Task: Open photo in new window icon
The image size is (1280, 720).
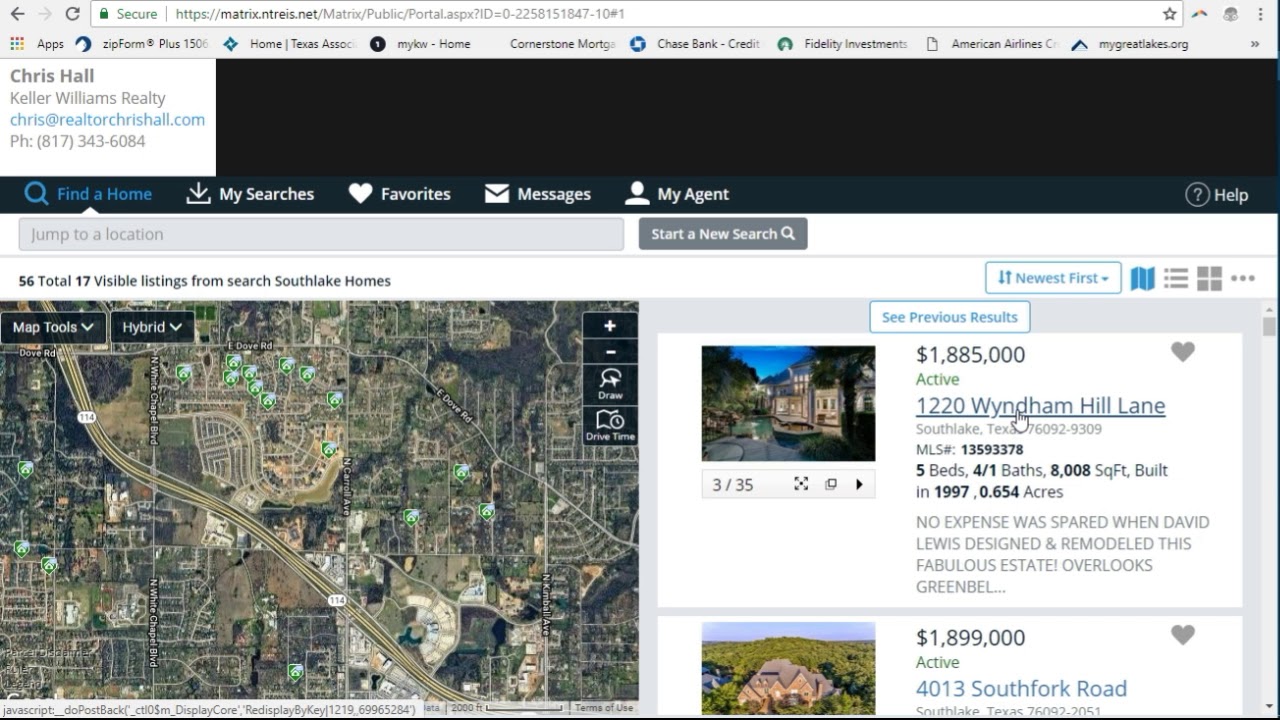Action: point(830,484)
